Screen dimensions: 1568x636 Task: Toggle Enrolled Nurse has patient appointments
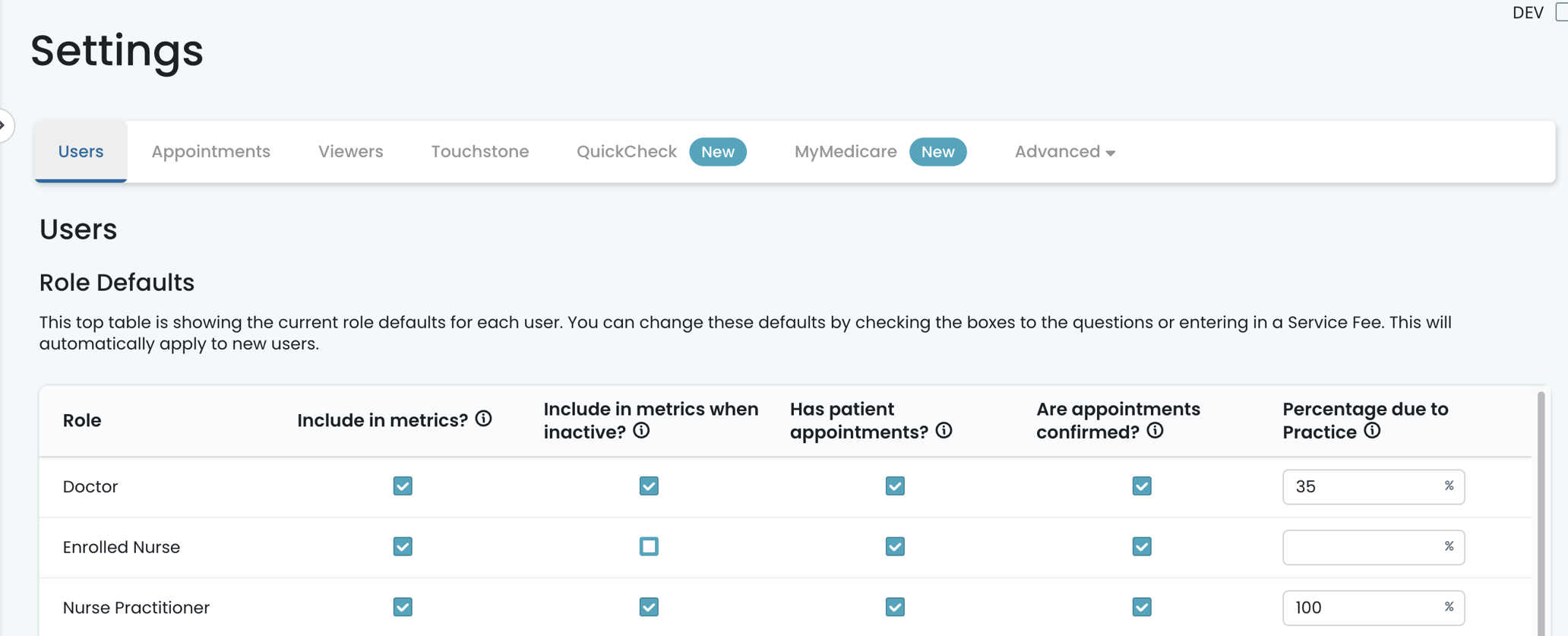point(895,547)
